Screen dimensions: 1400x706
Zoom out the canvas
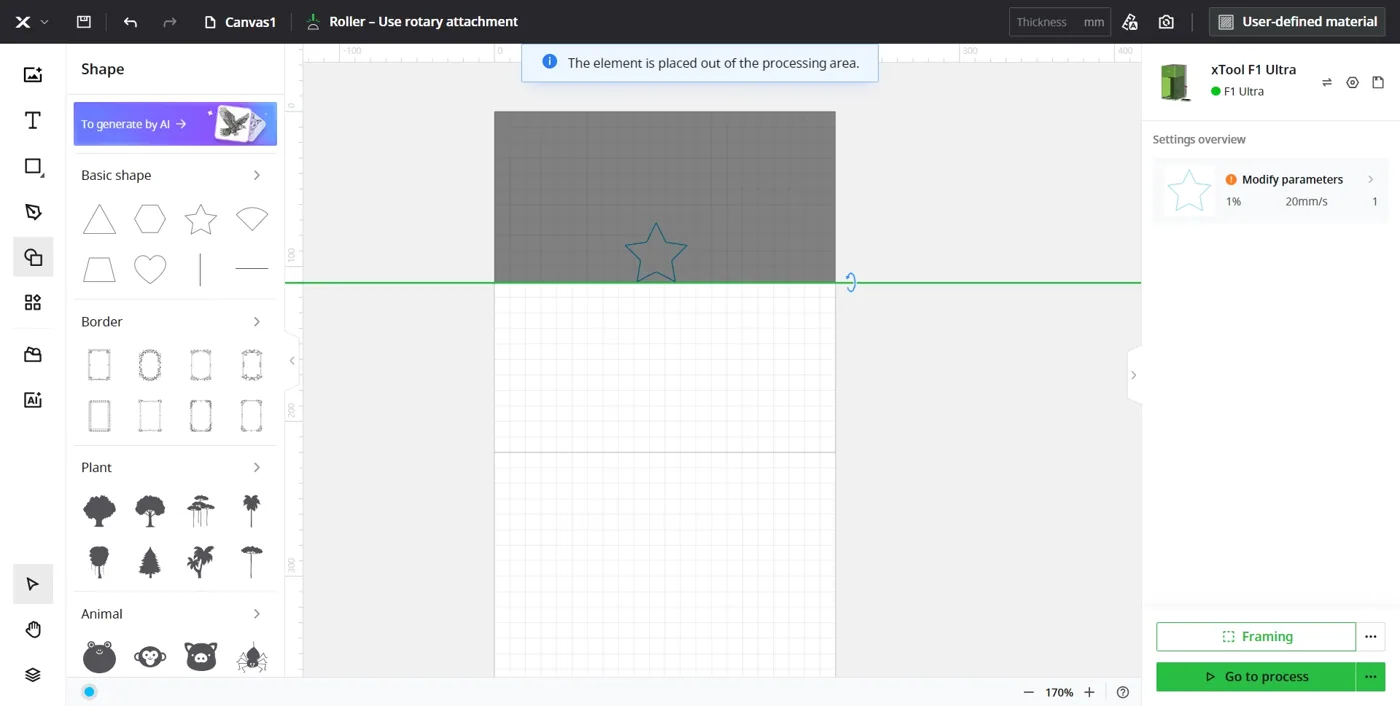pos(1028,692)
